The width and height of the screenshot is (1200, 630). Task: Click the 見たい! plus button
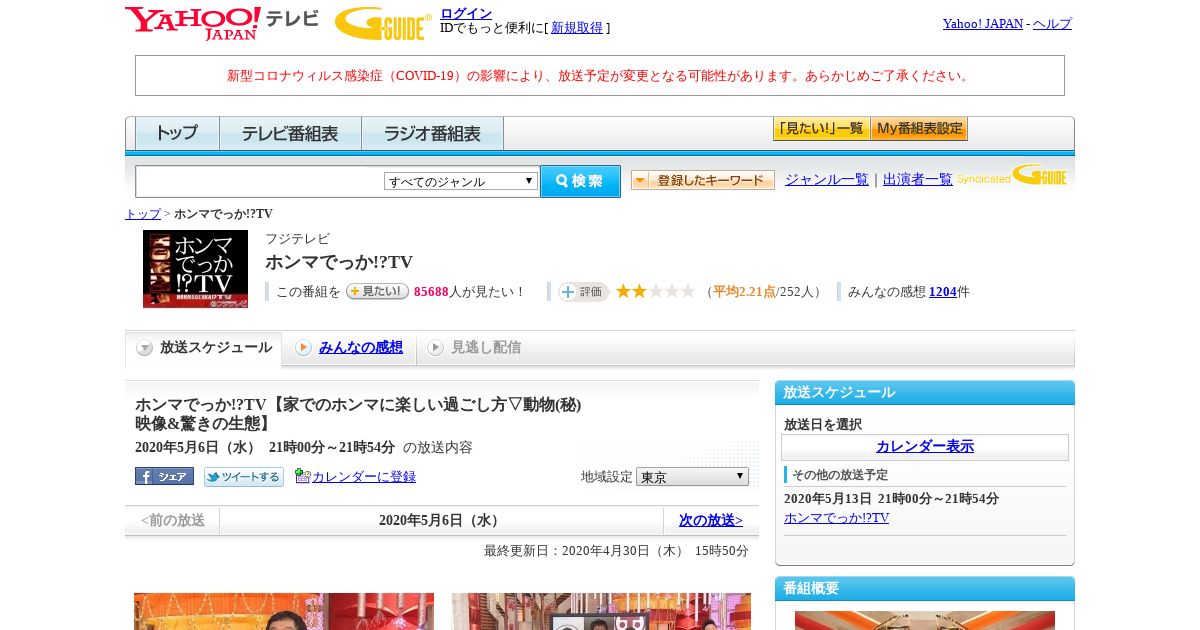(377, 291)
